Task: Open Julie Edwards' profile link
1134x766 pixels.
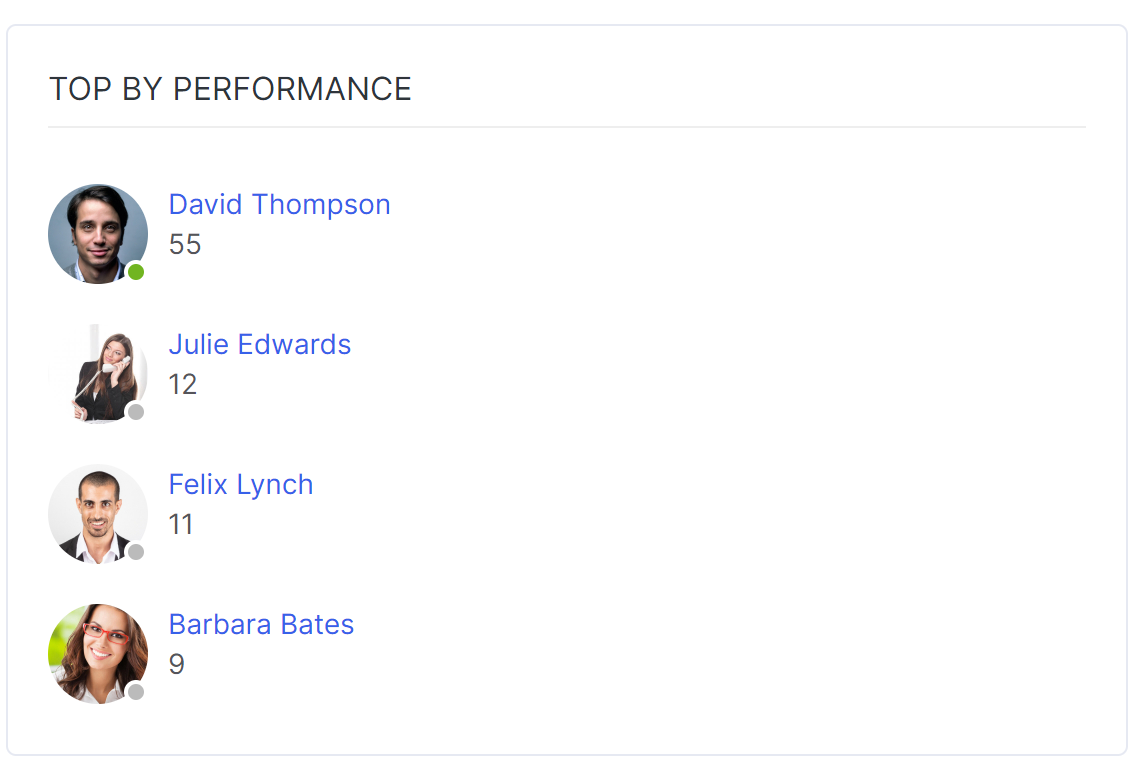Action: [260, 344]
